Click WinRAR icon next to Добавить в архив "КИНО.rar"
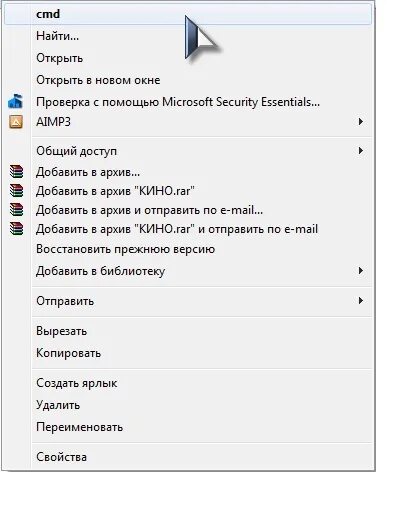 point(16,190)
